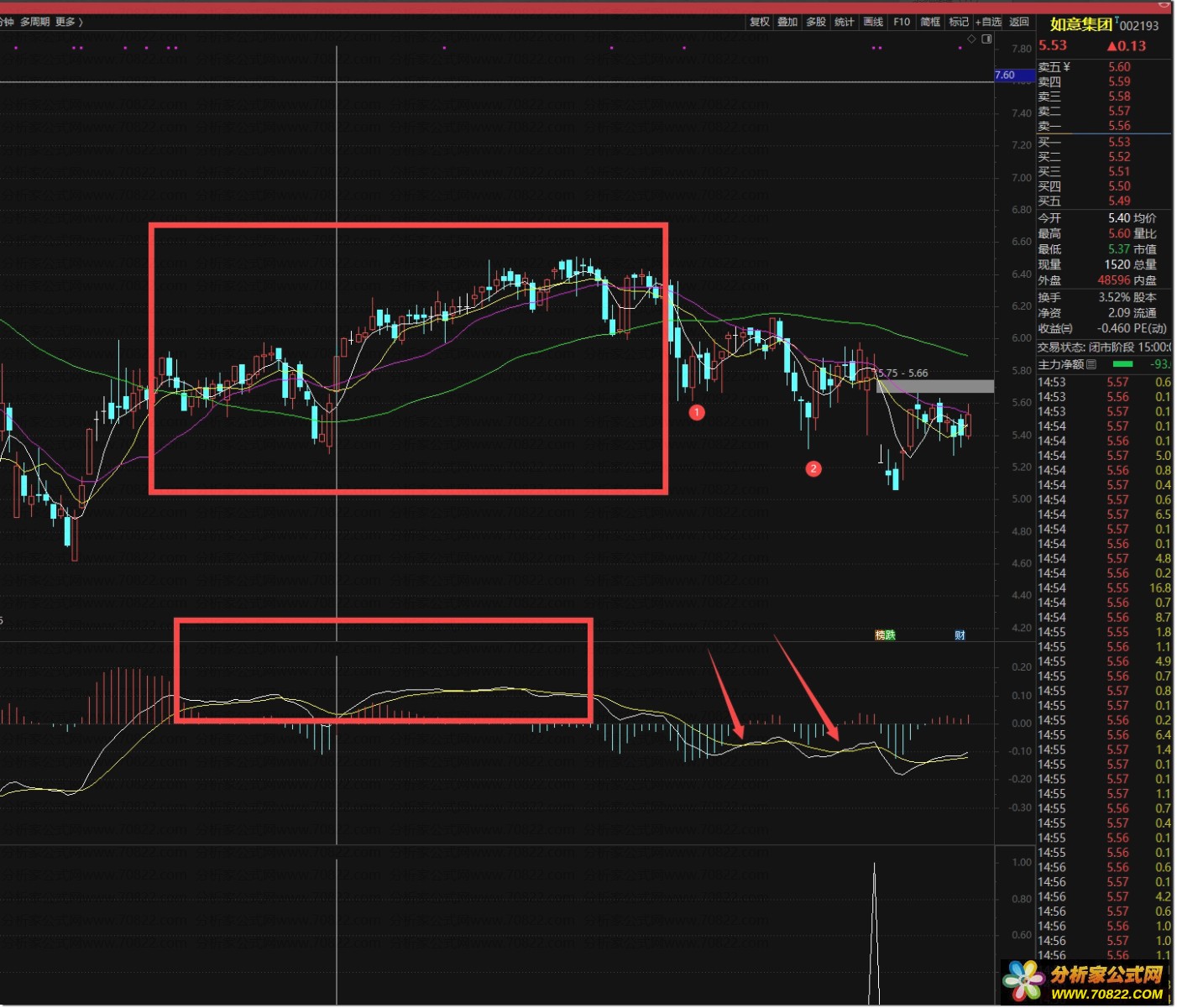Click the 标记 mark button
1177x1008 pixels.
coord(959,23)
